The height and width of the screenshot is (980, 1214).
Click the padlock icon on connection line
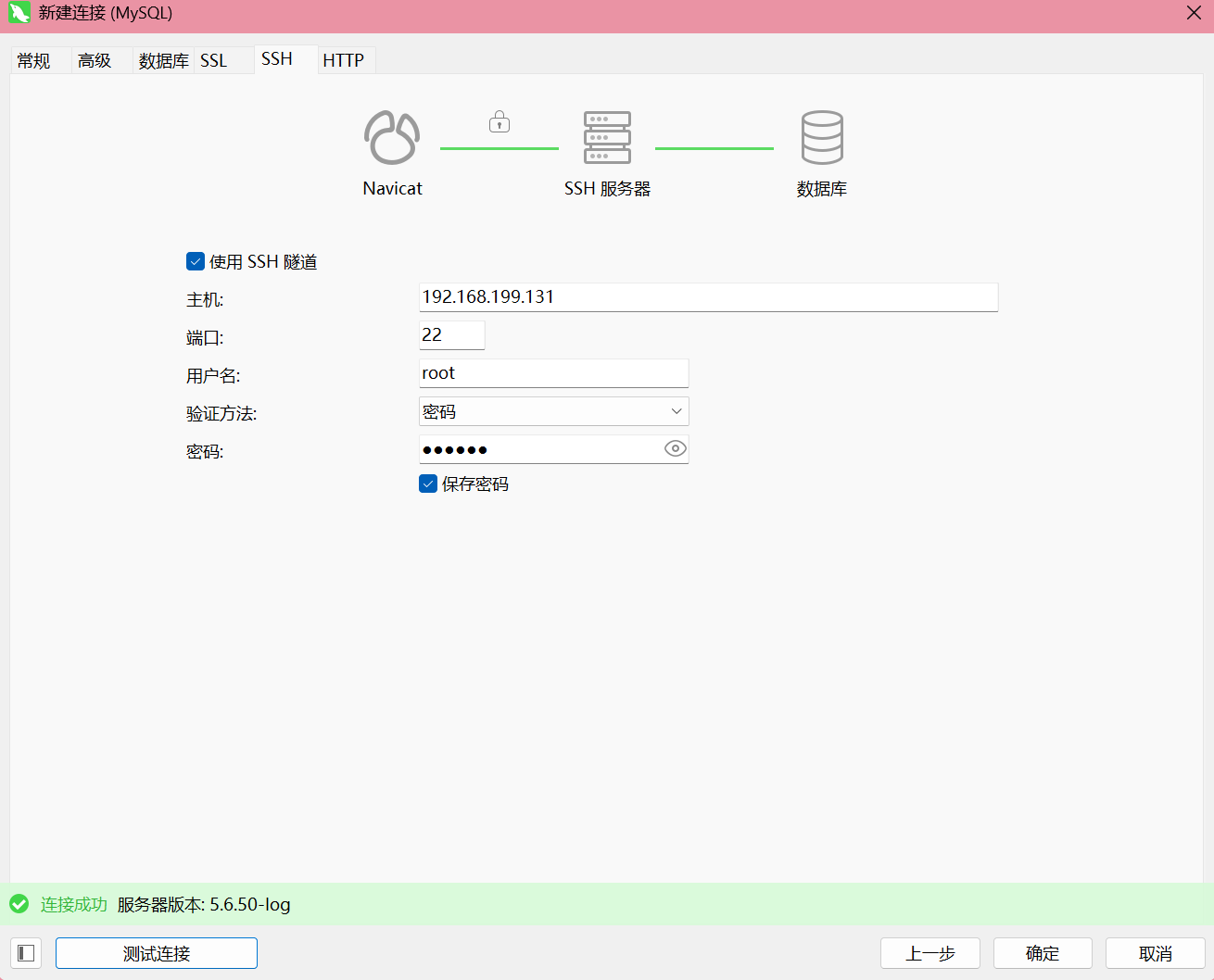pyautogui.click(x=500, y=121)
